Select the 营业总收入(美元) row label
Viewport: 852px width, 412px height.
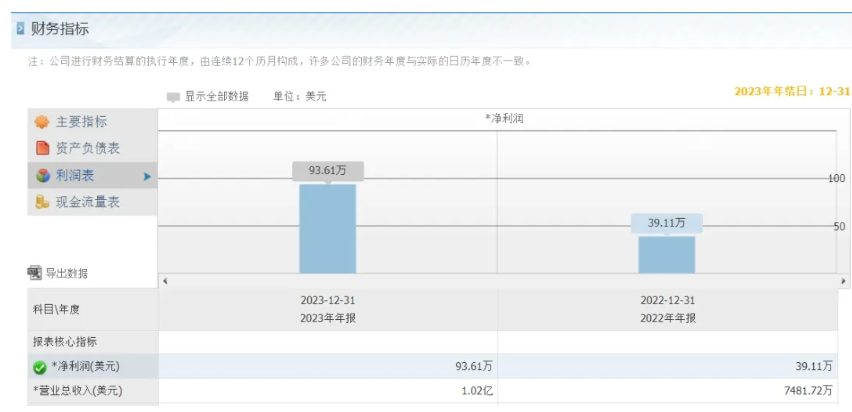click(78, 390)
